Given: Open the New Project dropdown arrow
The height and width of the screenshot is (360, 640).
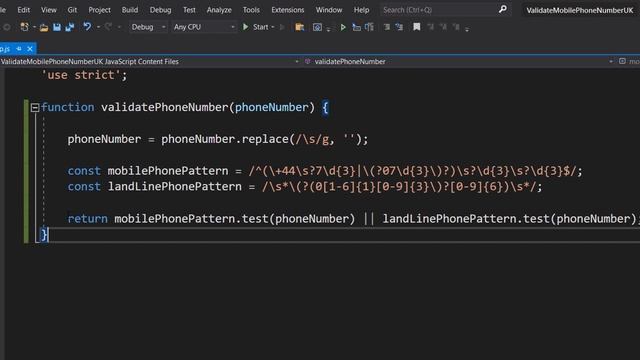Looking at the screenshot, I should (34, 27).
